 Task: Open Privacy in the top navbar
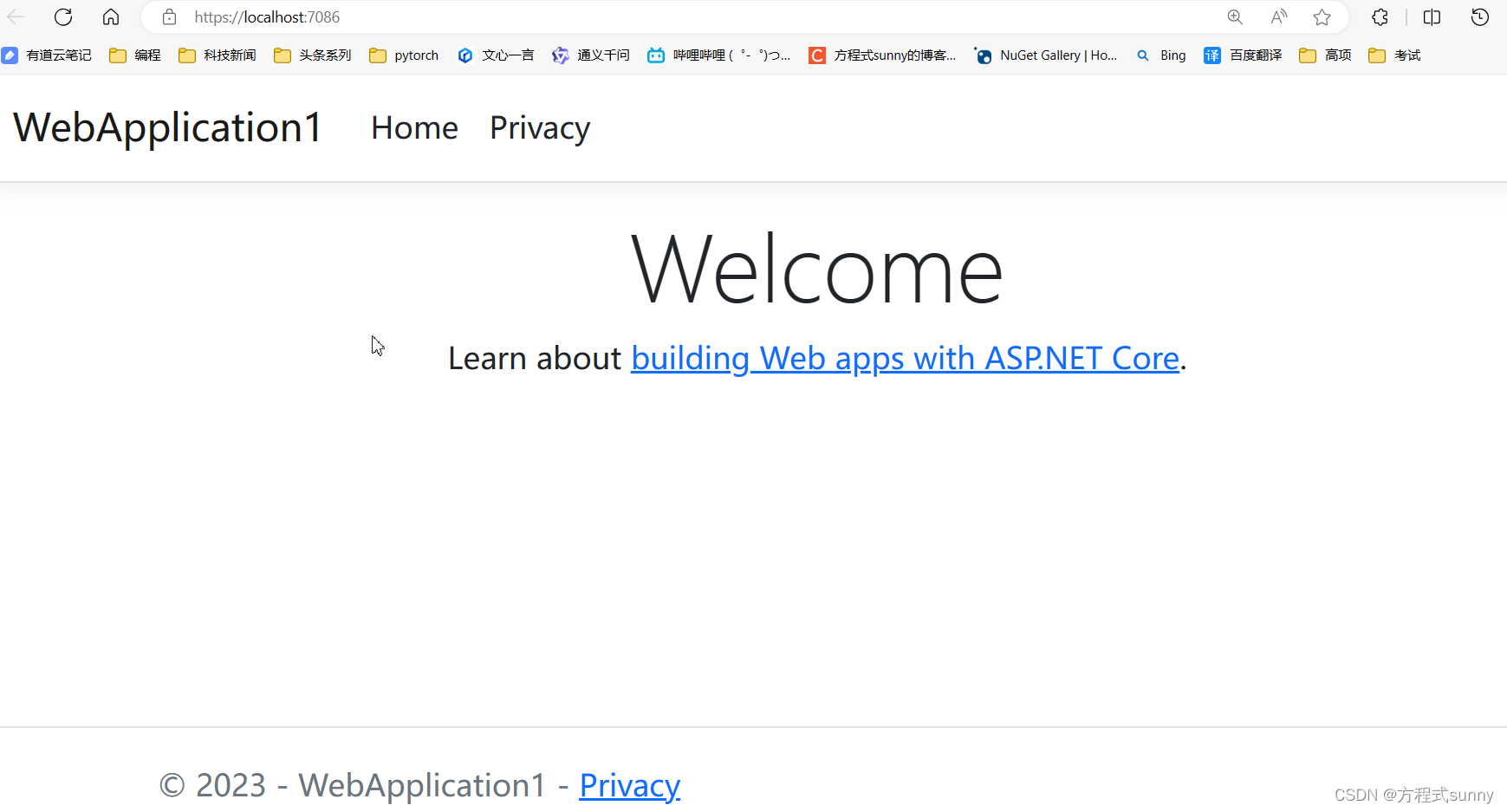click(540, 128)
